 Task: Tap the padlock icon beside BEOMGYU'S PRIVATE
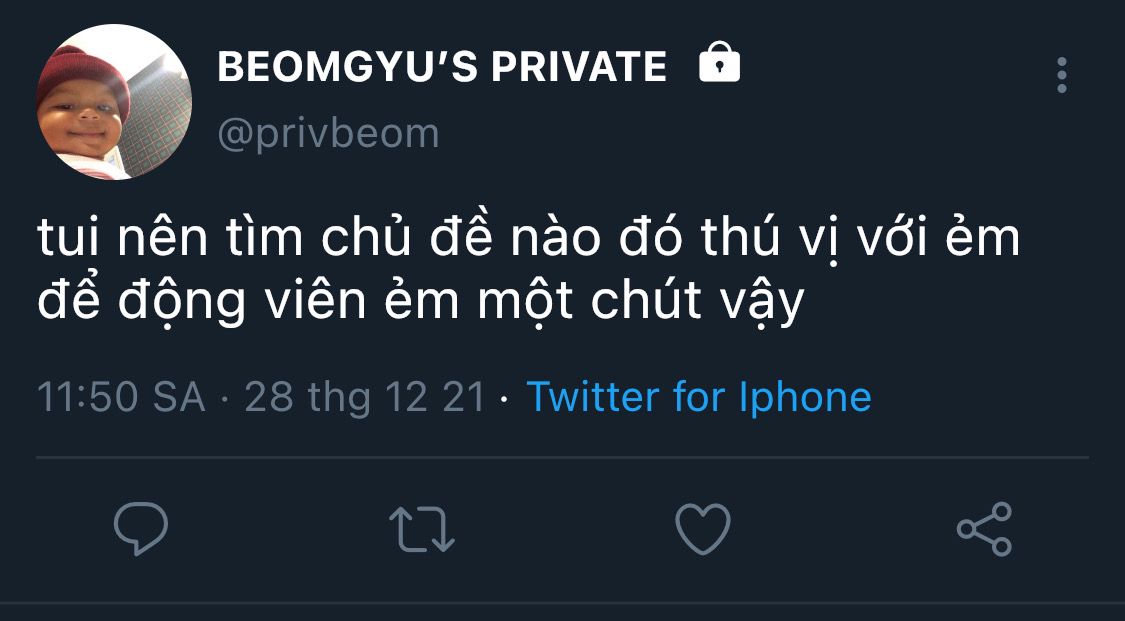pos(720,62)
